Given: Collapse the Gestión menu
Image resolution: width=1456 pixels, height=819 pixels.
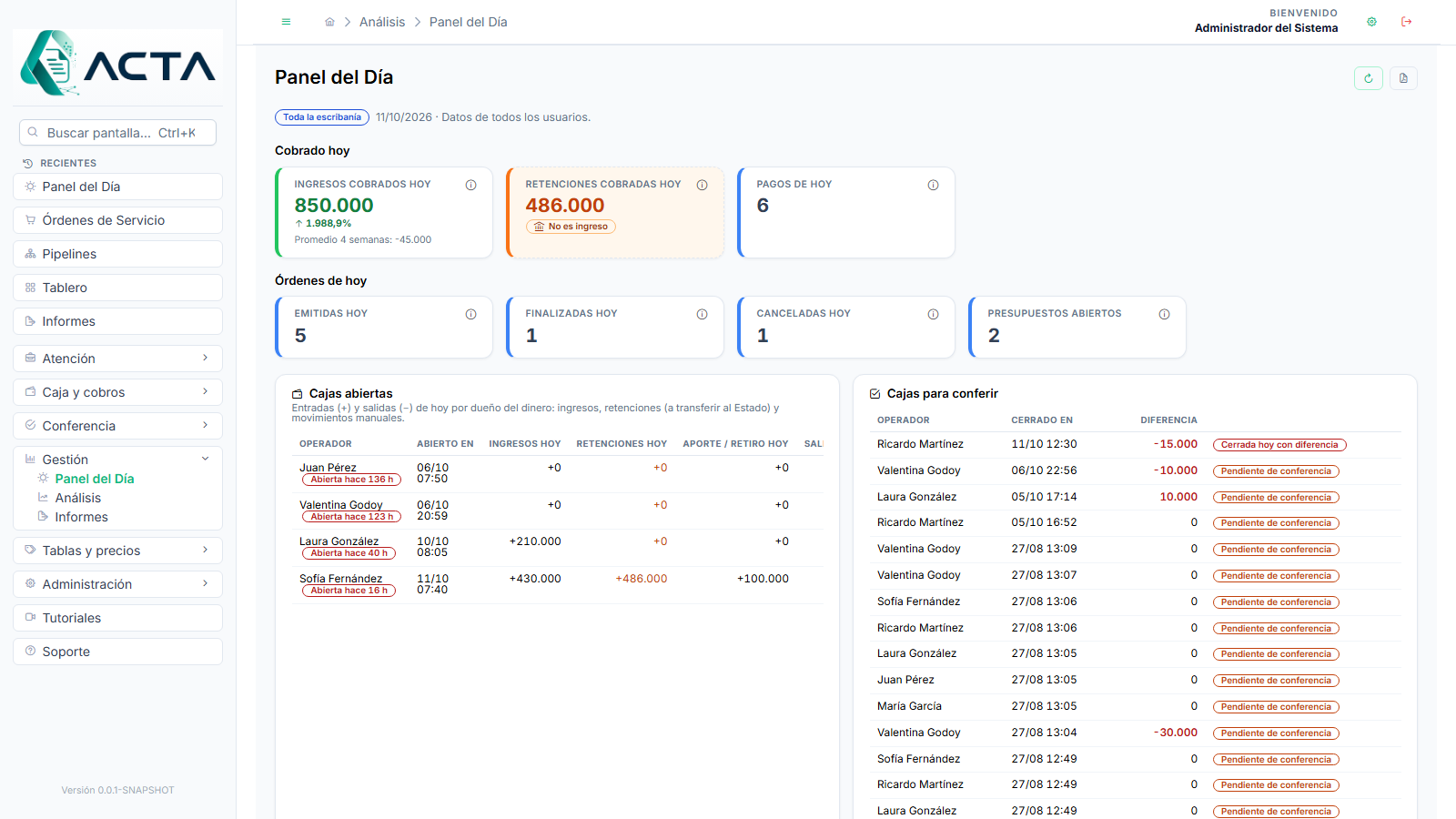Looking at the screenshot, I should 118,460.
